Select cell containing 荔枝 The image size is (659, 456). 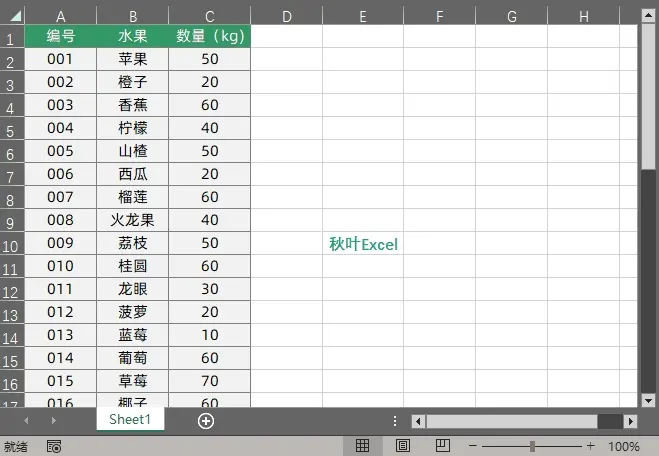pos(133,243)
